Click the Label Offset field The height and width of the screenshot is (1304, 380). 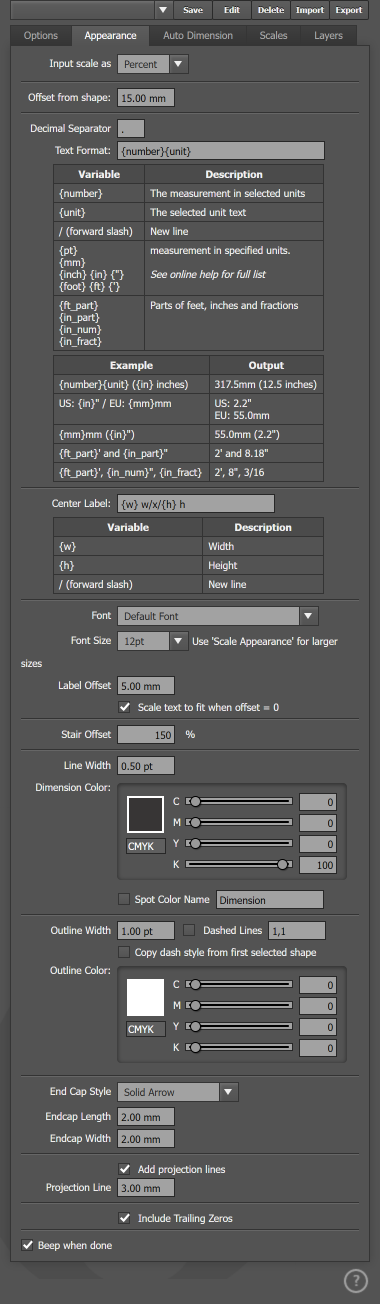click(x=146, y=686)
